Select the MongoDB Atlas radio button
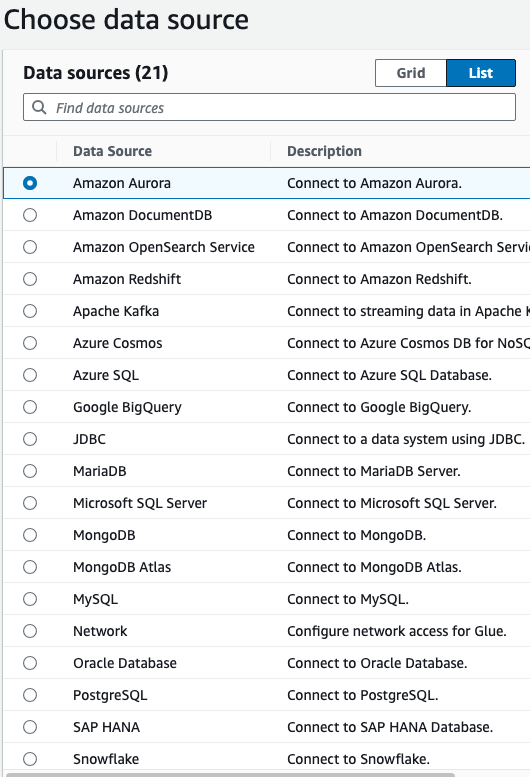This screenshot has width=530, height=777. coord(30,567)
